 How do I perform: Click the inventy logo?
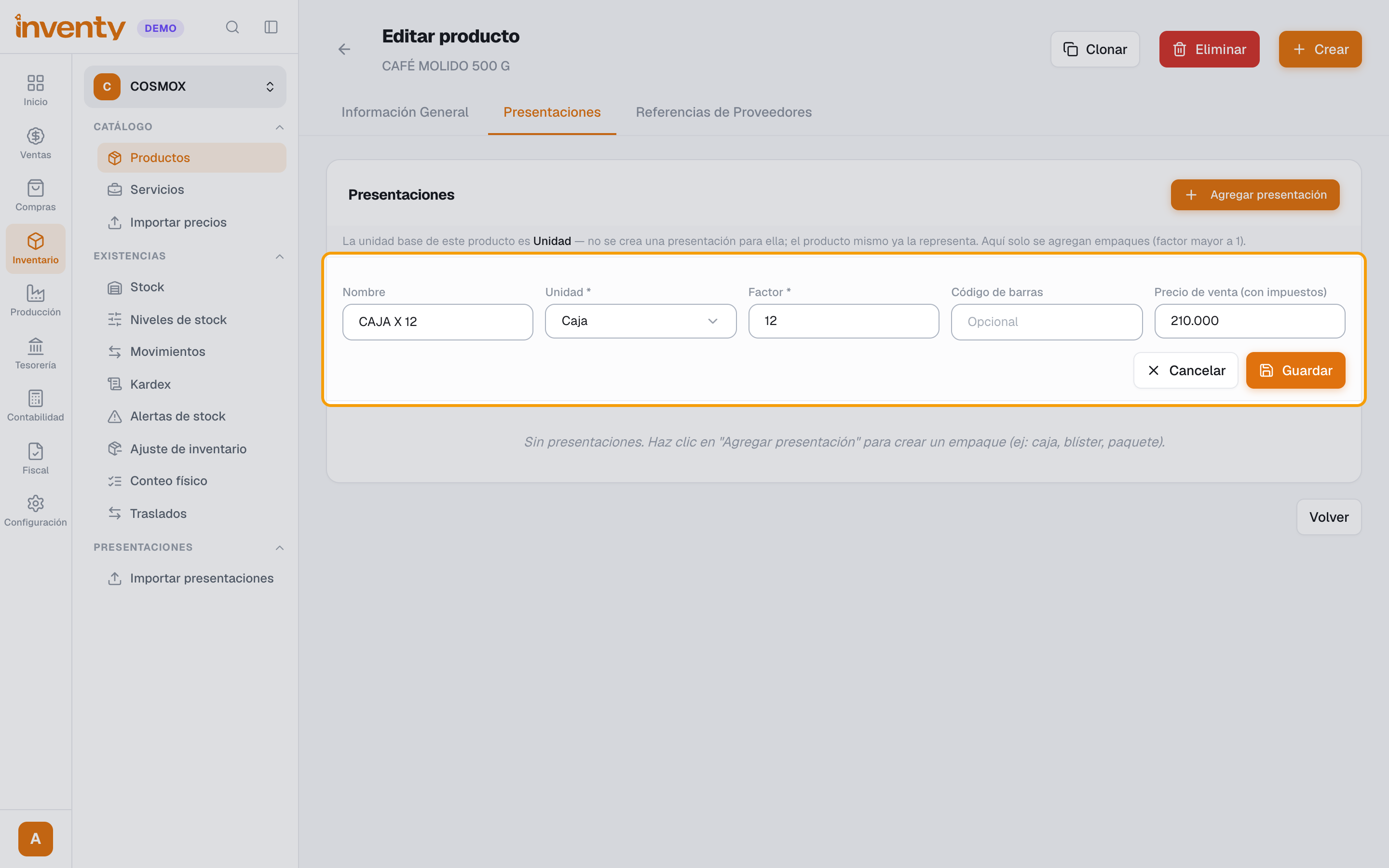(x=70, y=27)
